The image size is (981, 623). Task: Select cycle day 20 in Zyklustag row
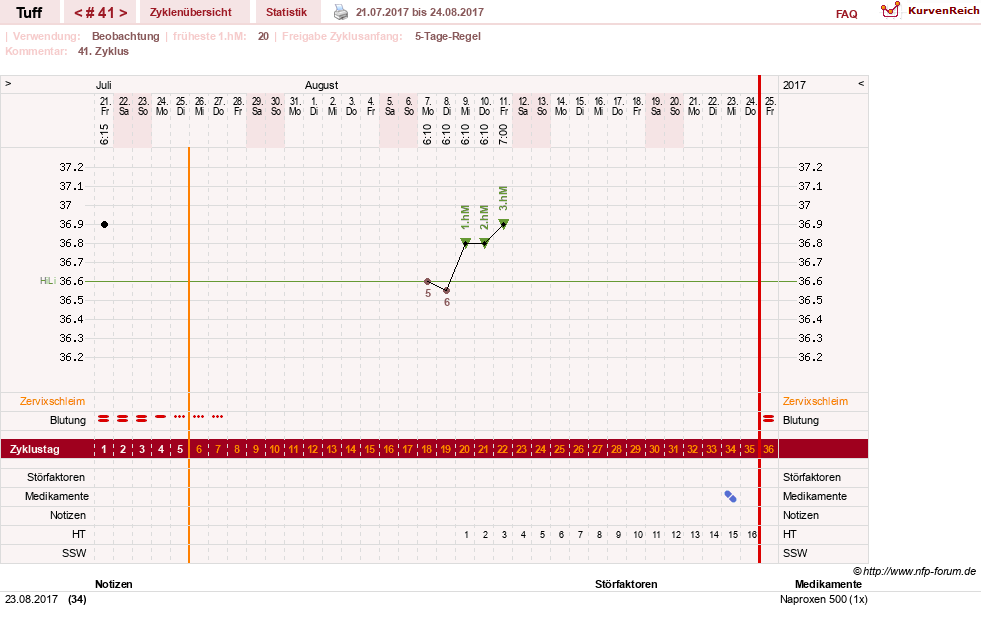[464, 449]
